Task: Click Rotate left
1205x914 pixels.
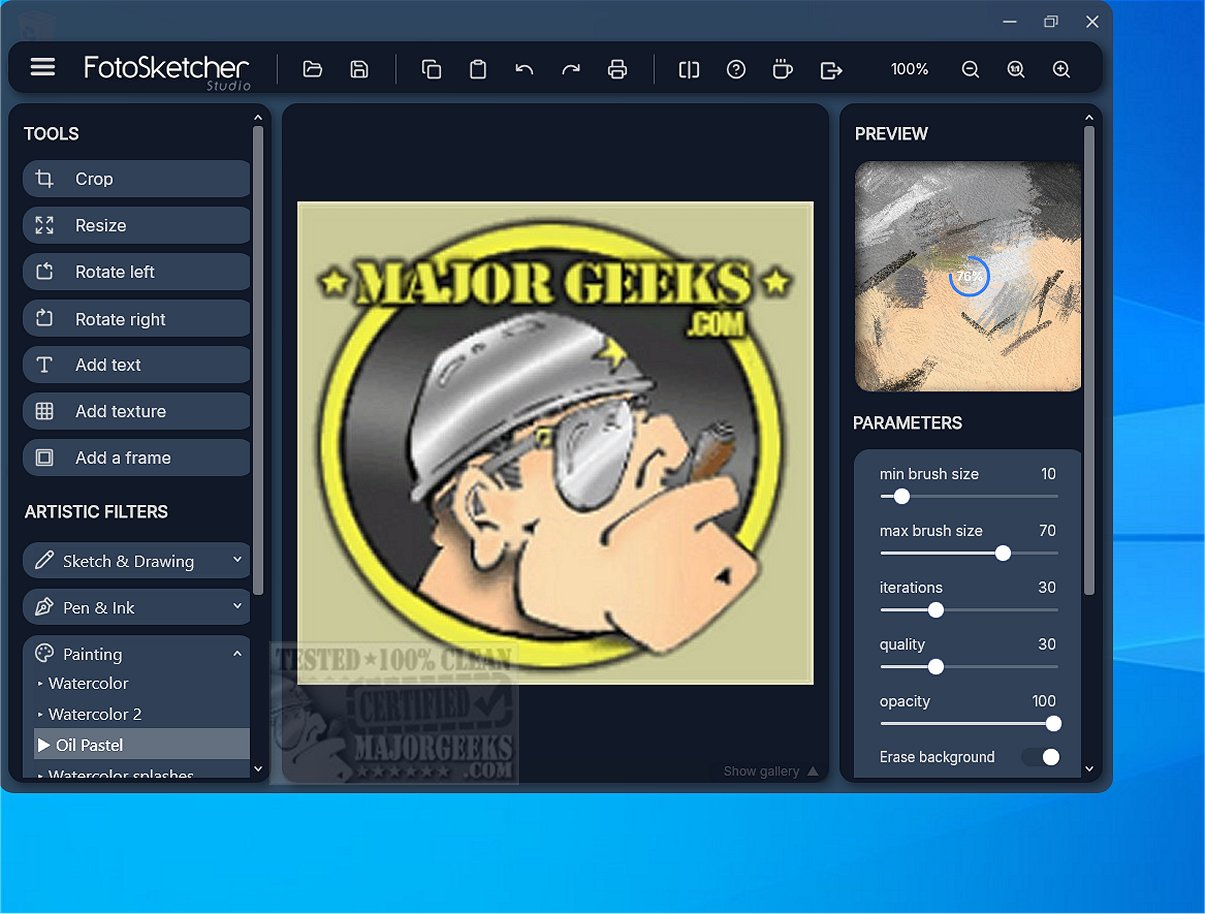Action: coord(136,272)
